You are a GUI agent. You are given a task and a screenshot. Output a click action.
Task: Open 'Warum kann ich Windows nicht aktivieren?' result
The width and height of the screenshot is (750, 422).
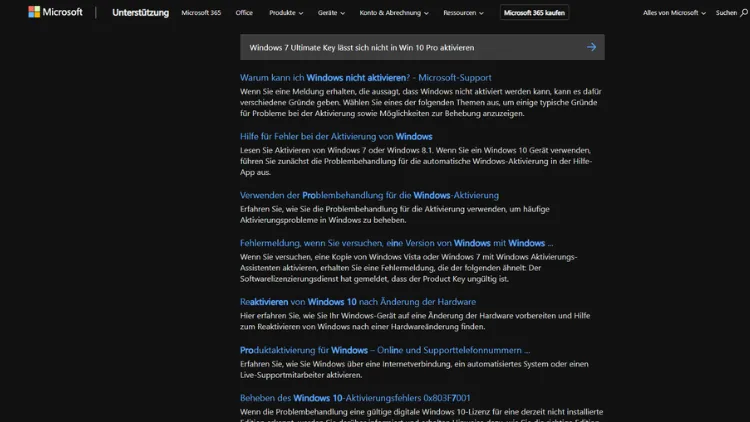pyautogui.click(x=365, y=78)
